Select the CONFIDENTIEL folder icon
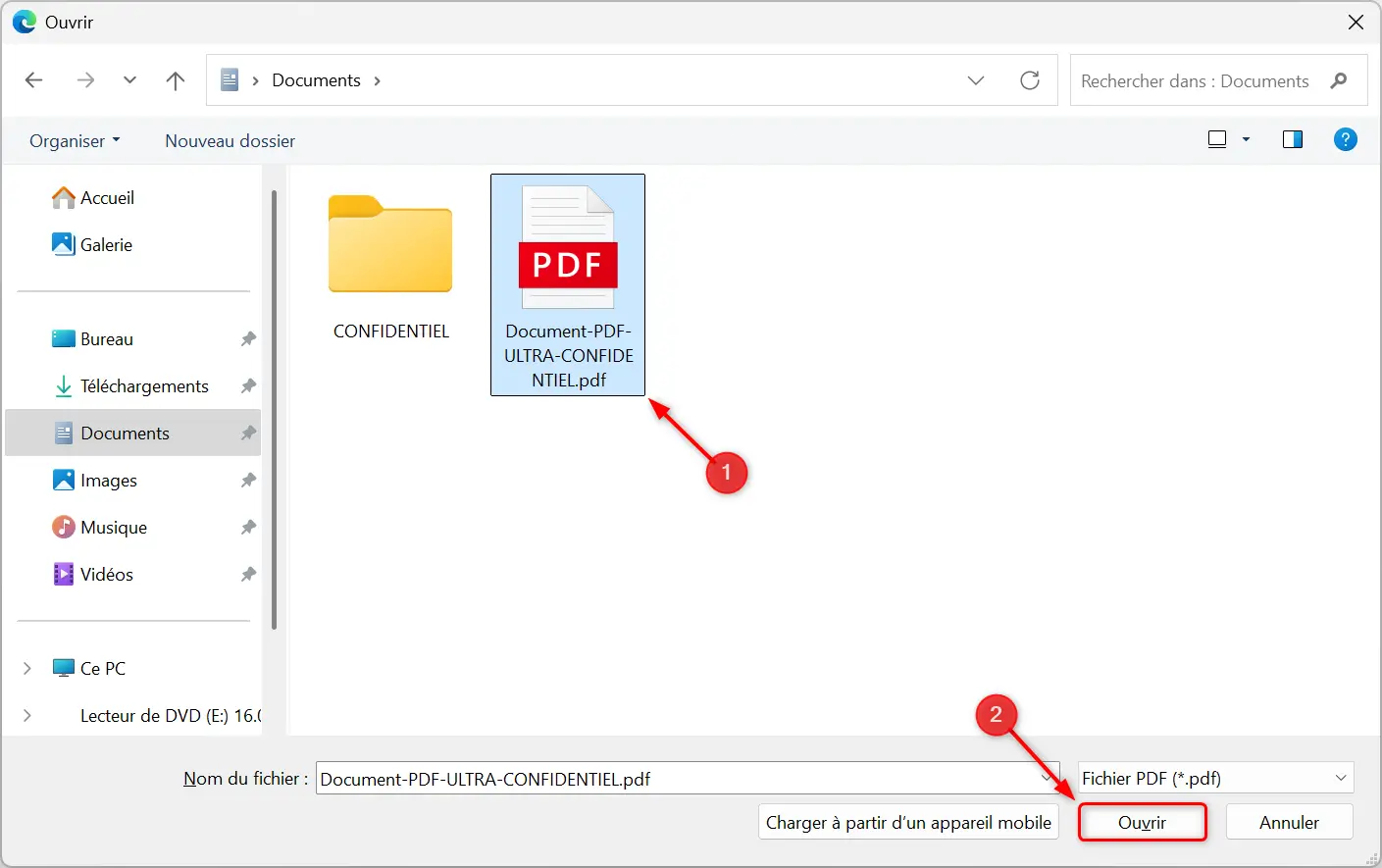Viewport: 1382px width, 868px height. click(390, 243)
